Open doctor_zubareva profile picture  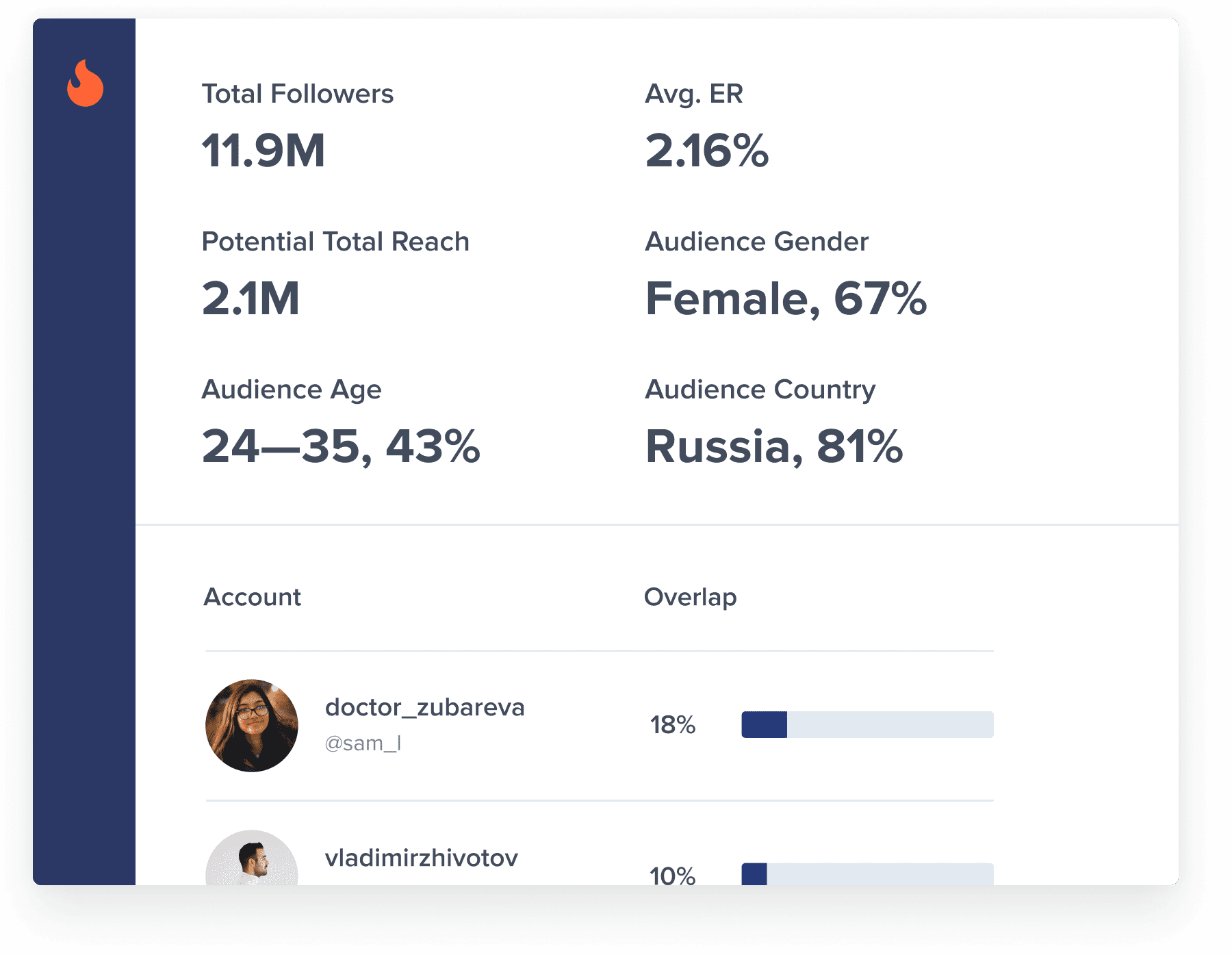pos(252,725)
